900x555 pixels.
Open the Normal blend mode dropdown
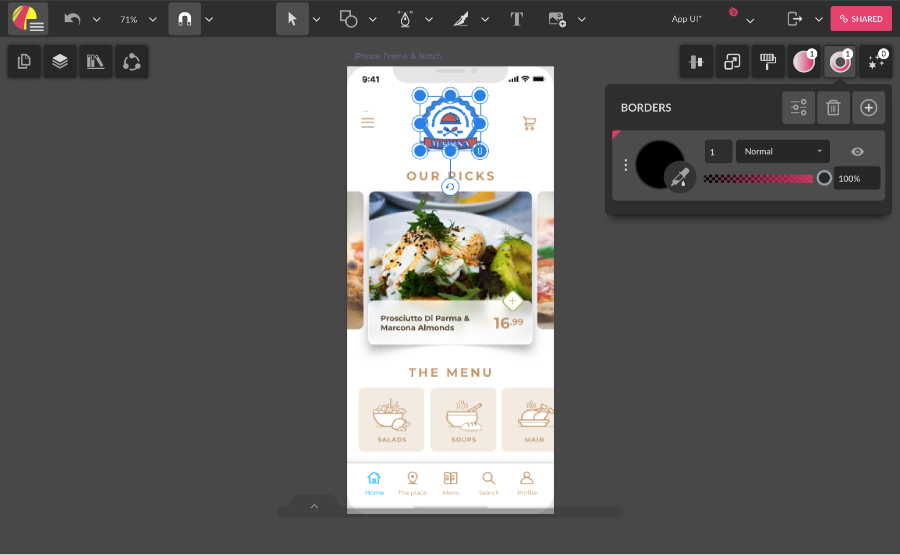coord(783,151)
